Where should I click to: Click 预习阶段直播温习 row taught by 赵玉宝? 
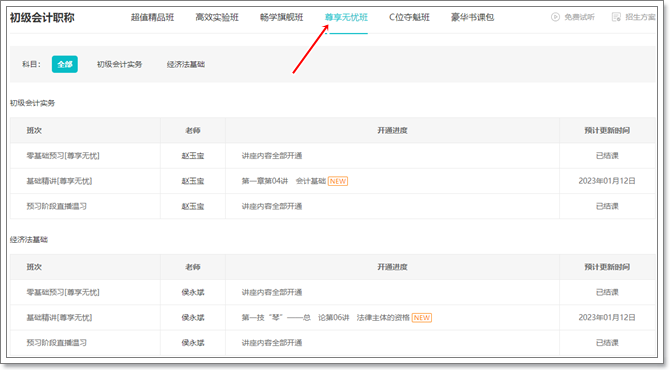coord(333,206)
